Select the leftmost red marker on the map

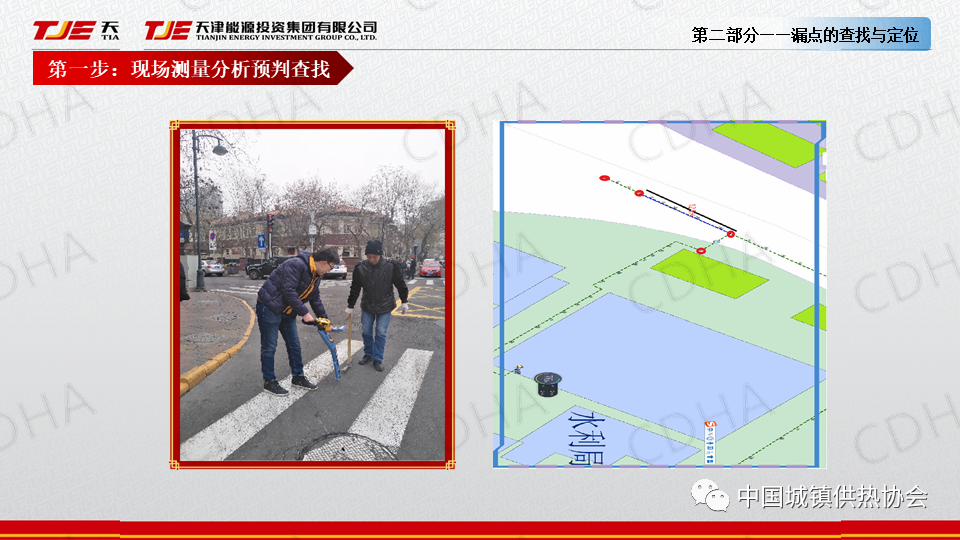click(x=604, y=178)
